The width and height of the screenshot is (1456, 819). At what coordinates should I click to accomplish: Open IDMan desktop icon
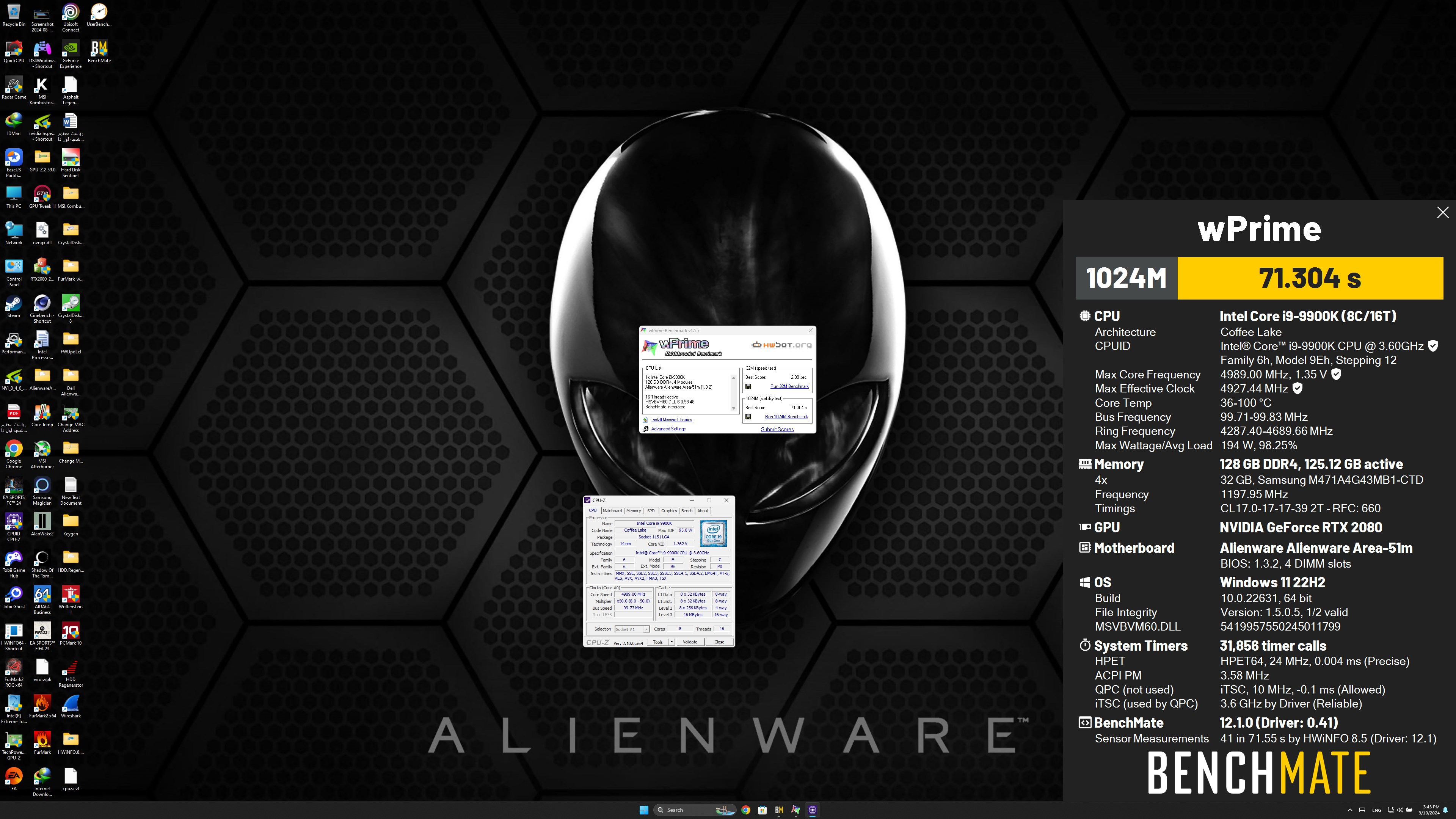[x=14, y=125]
